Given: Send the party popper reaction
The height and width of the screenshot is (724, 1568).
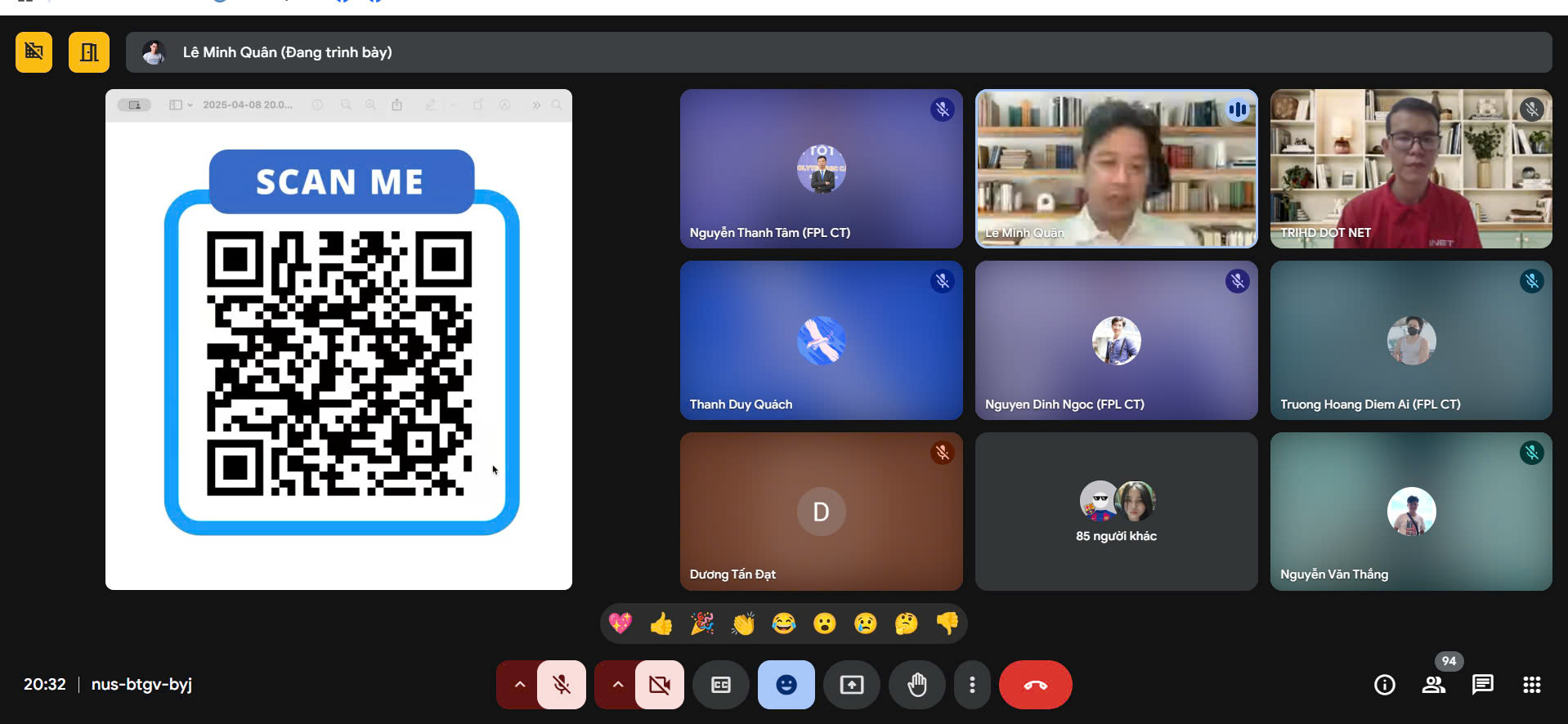Looking at the screenshot, I should pos(702,624).
